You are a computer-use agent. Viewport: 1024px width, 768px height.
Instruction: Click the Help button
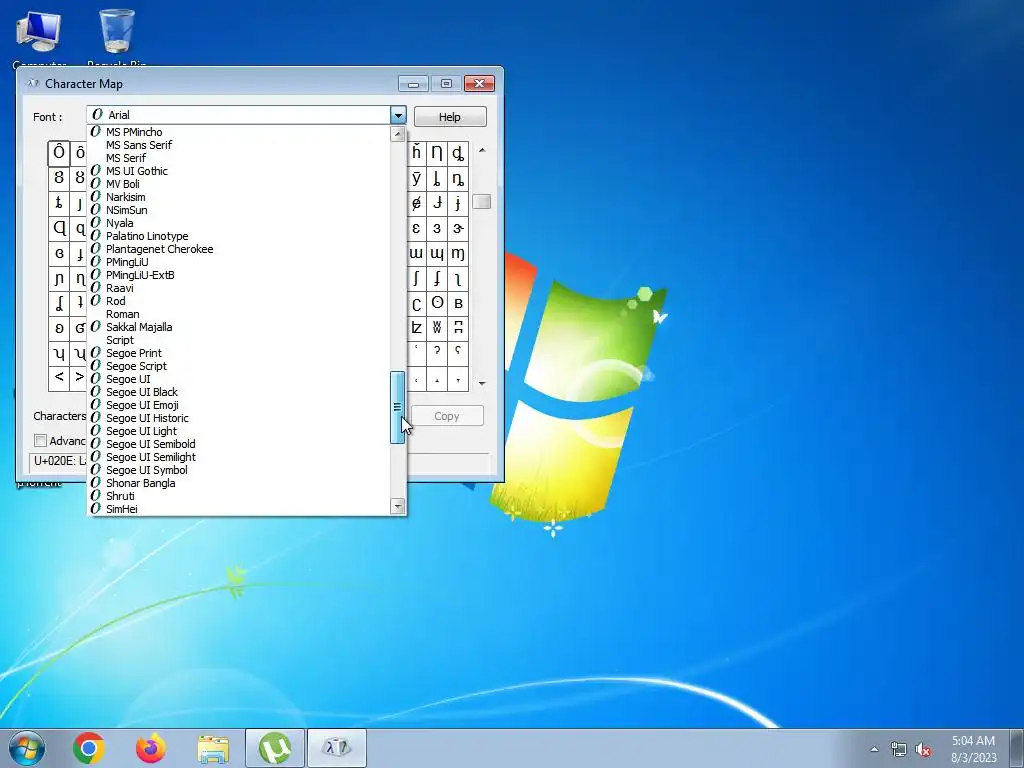pos(450,117)
